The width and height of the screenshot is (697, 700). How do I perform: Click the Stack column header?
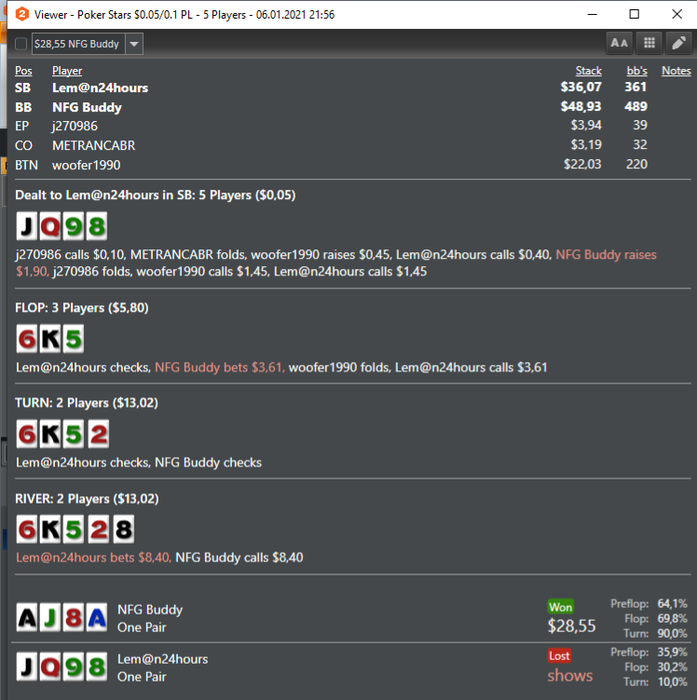(x=588, y=71)
